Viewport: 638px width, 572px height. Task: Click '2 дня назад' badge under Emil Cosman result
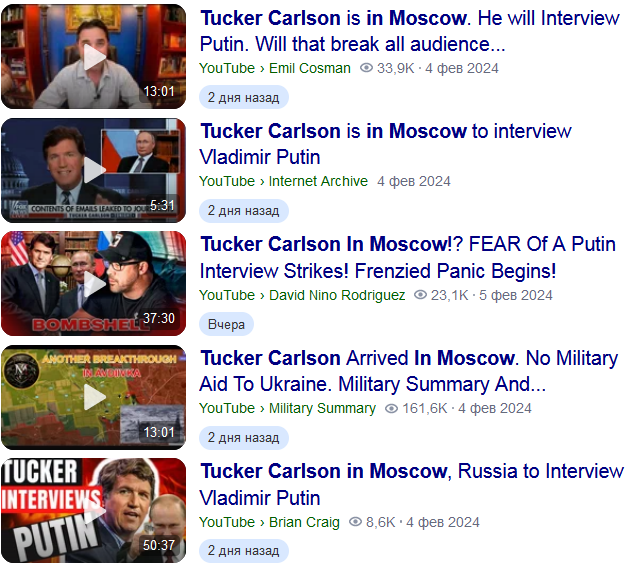[x=244, y=97]
